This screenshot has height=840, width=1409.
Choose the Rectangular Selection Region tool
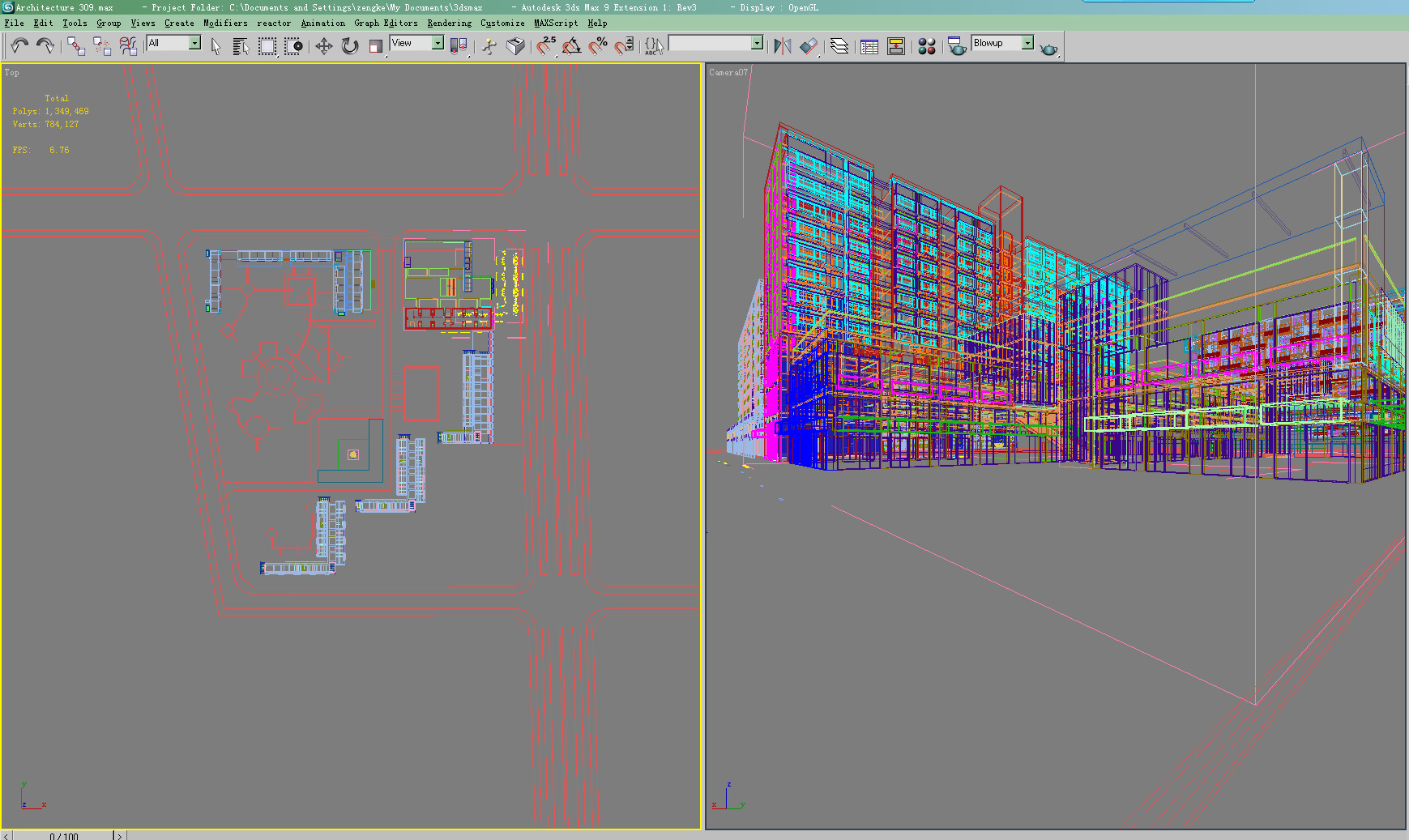(267, 46)
